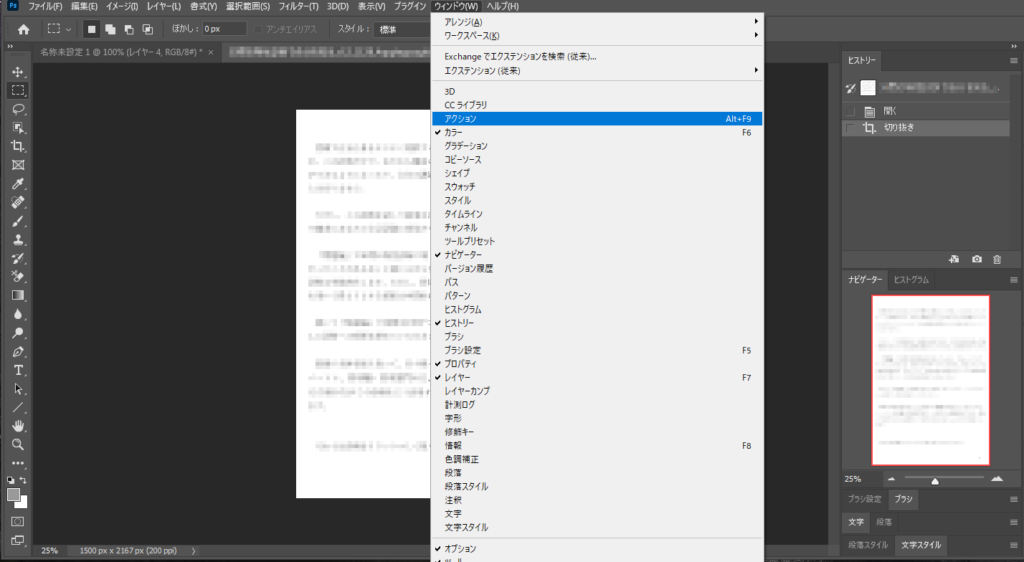Select the Brush tool

(18, 221)
